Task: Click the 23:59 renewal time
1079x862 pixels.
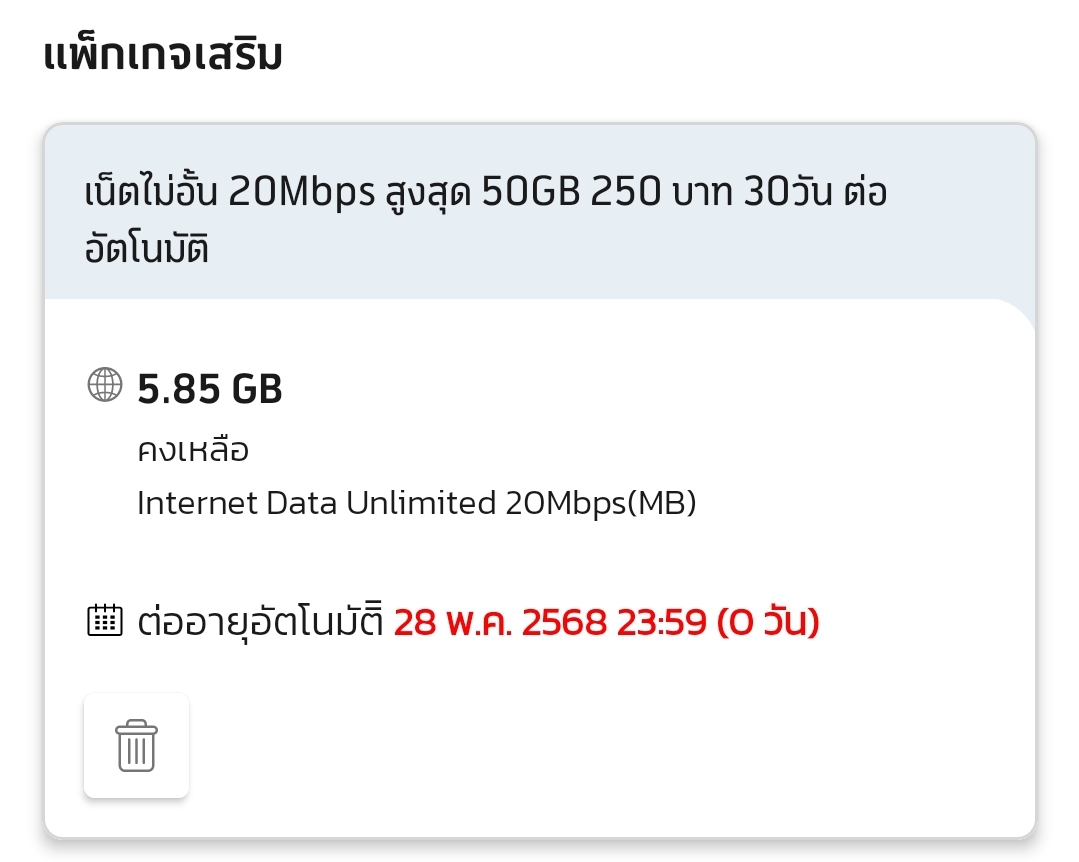Action: (662, 622)
